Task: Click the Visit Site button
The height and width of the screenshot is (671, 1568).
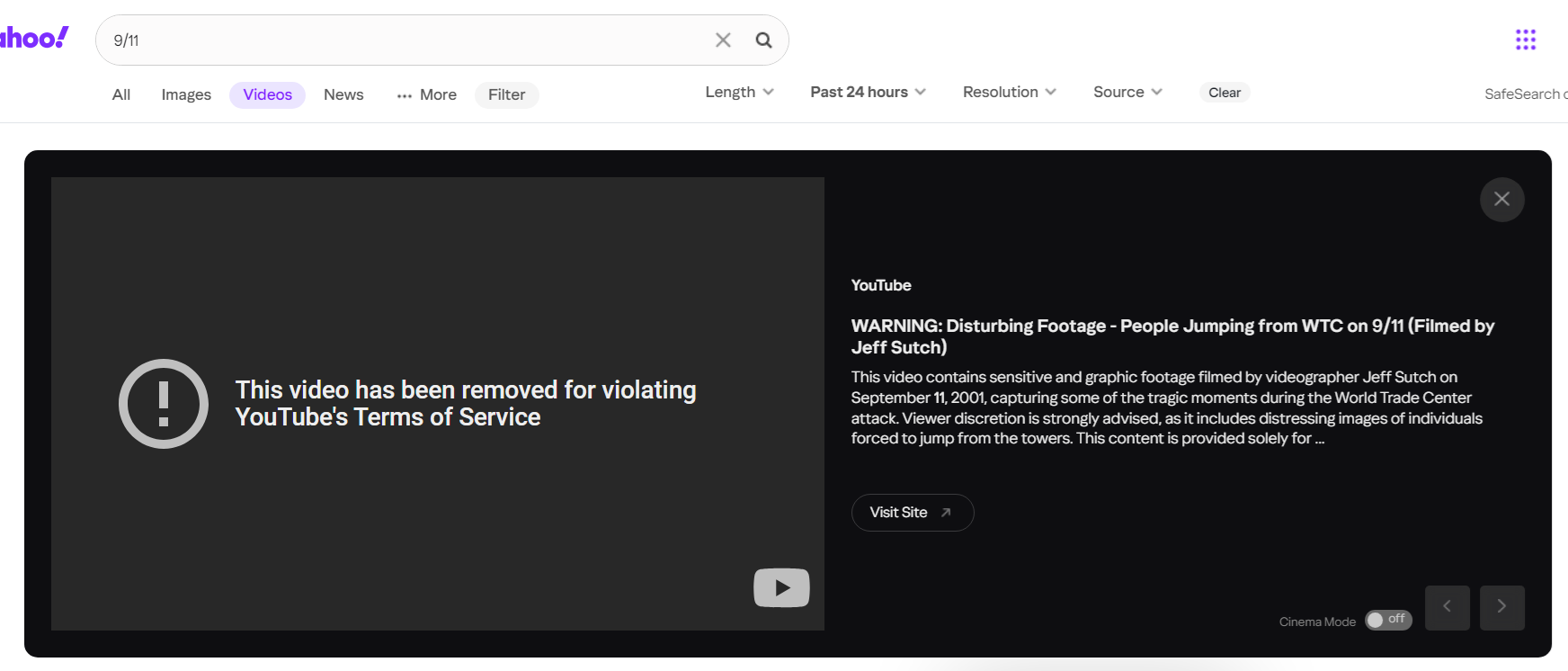Action: click(913, 513)
